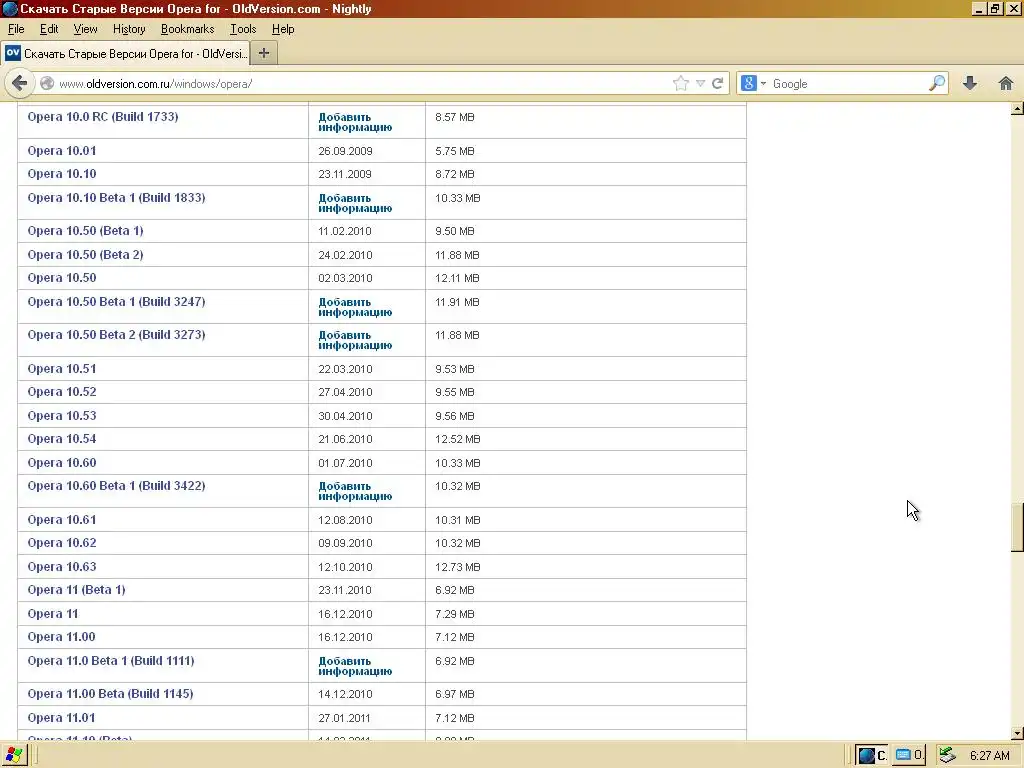Open Opera 11.00 Beta (Build 1145)
1024x768 pixels.
(110, 694)
